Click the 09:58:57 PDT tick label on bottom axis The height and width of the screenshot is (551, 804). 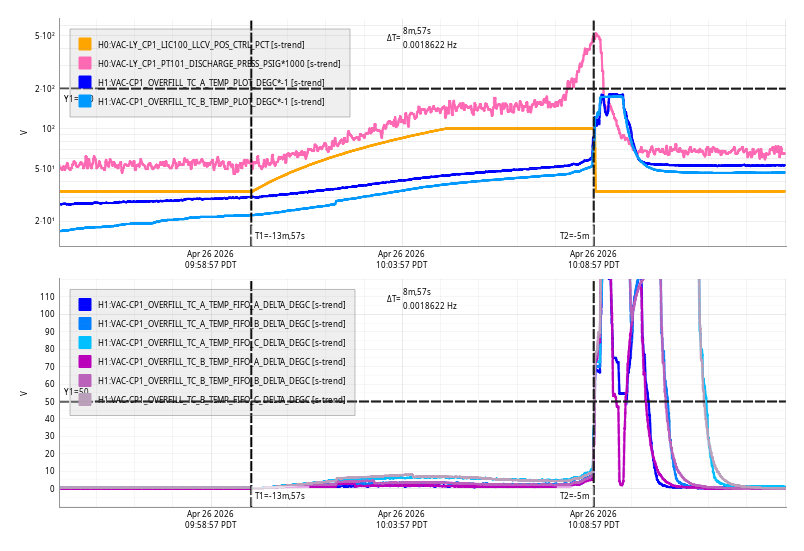(210, 525)
